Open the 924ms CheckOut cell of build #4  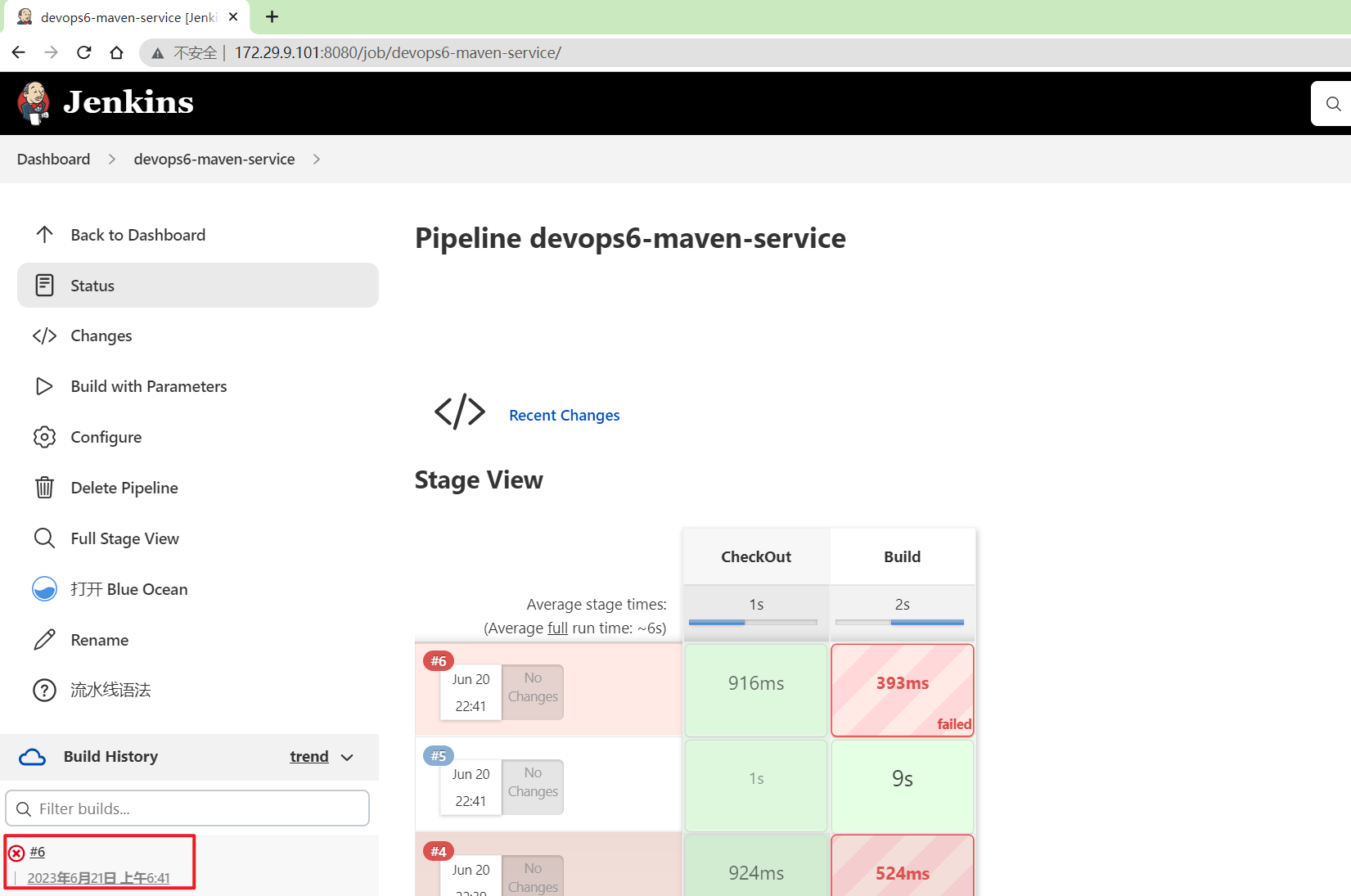coord(756,866)
